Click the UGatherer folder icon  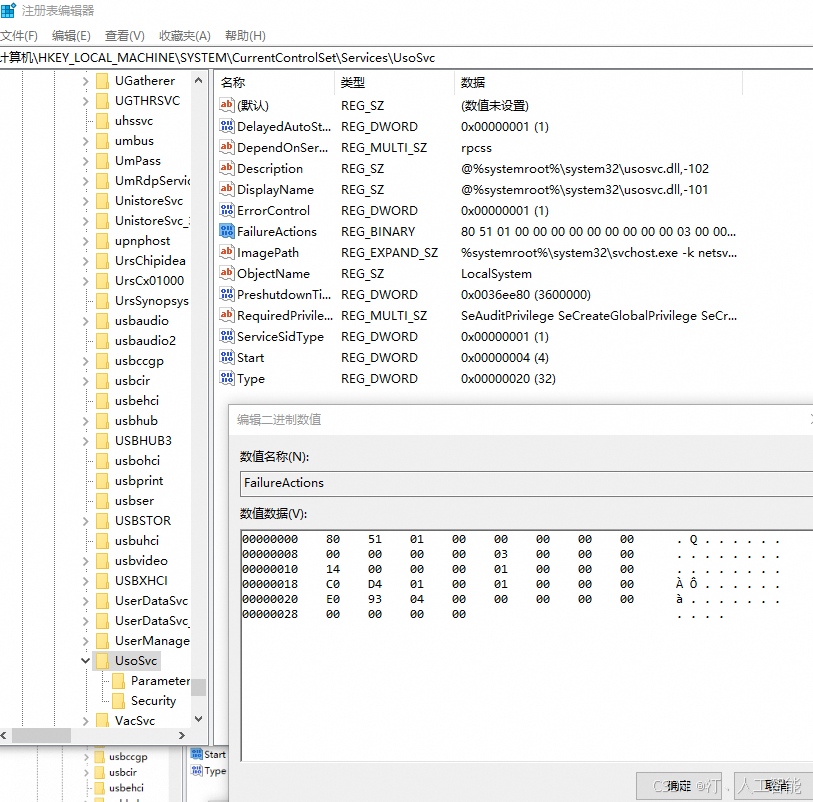tap(103, 81)
